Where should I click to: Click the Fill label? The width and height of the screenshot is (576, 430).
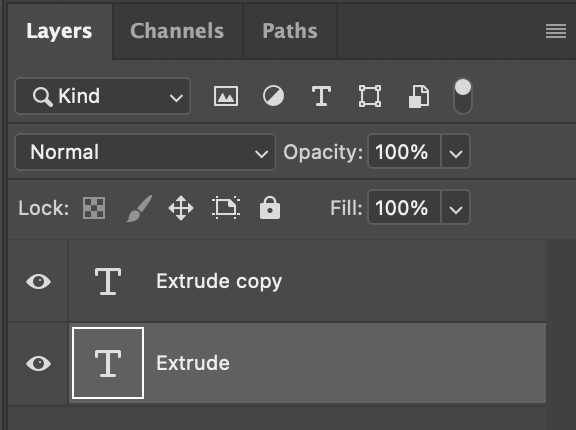pos(346,208)
